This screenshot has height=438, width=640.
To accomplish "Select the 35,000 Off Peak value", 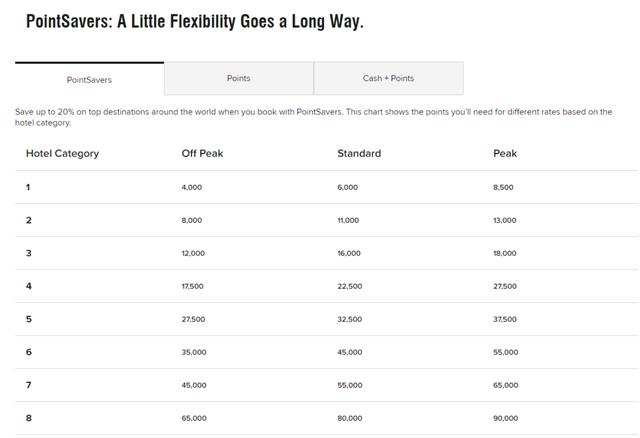I will coord(194,352).
